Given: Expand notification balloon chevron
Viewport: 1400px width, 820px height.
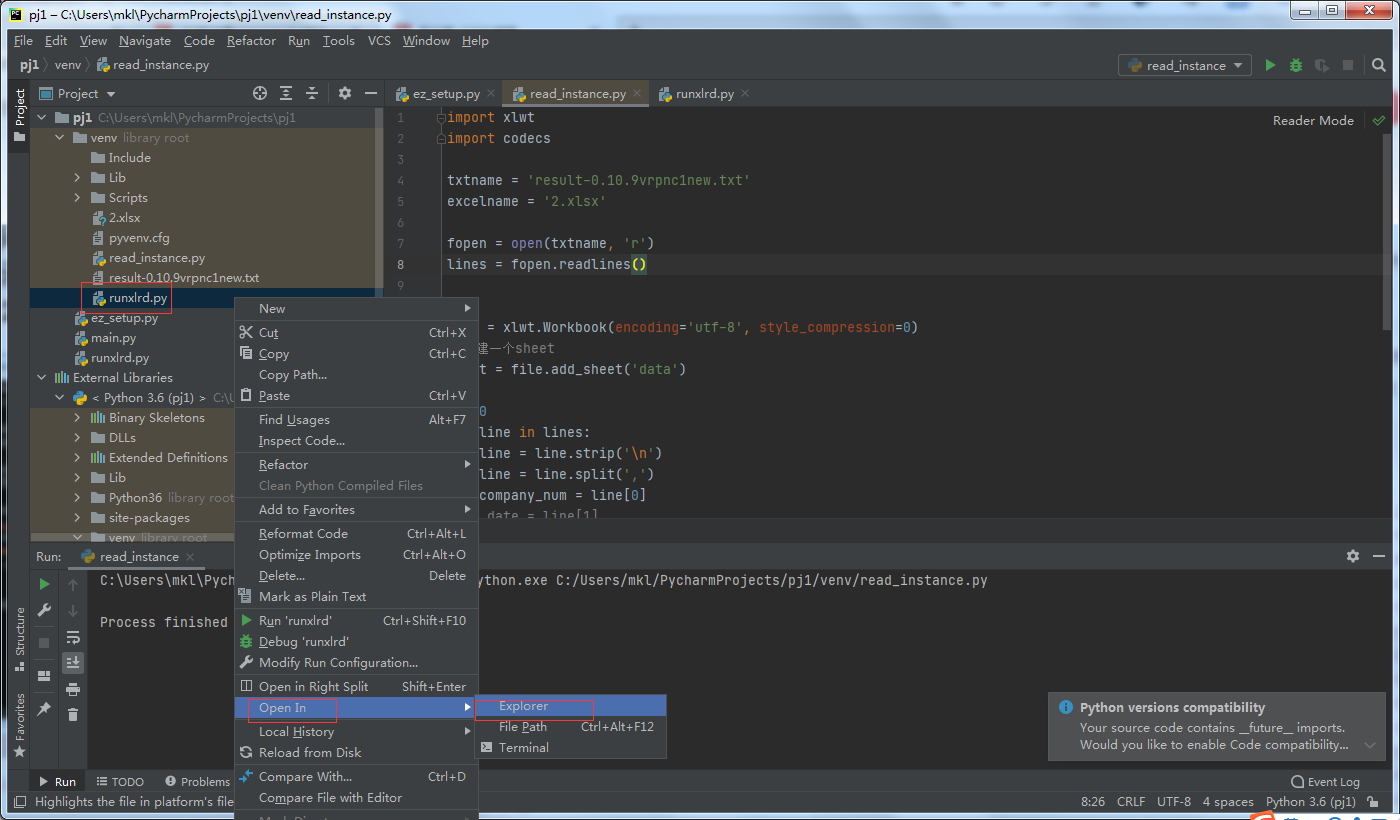Looking at the screenshot, I should [x=1370, y=745].
